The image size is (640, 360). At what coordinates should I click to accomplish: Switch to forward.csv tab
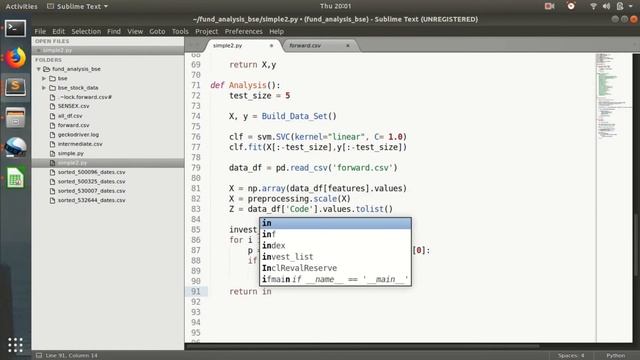click(x=305, y=46)
